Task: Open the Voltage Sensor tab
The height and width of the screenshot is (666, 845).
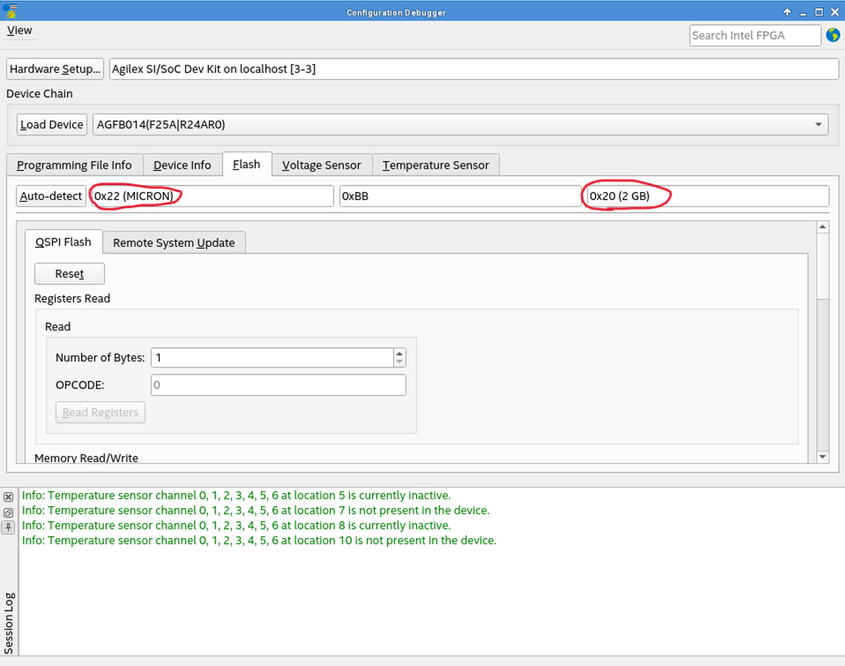Action: tap(322, 165)
